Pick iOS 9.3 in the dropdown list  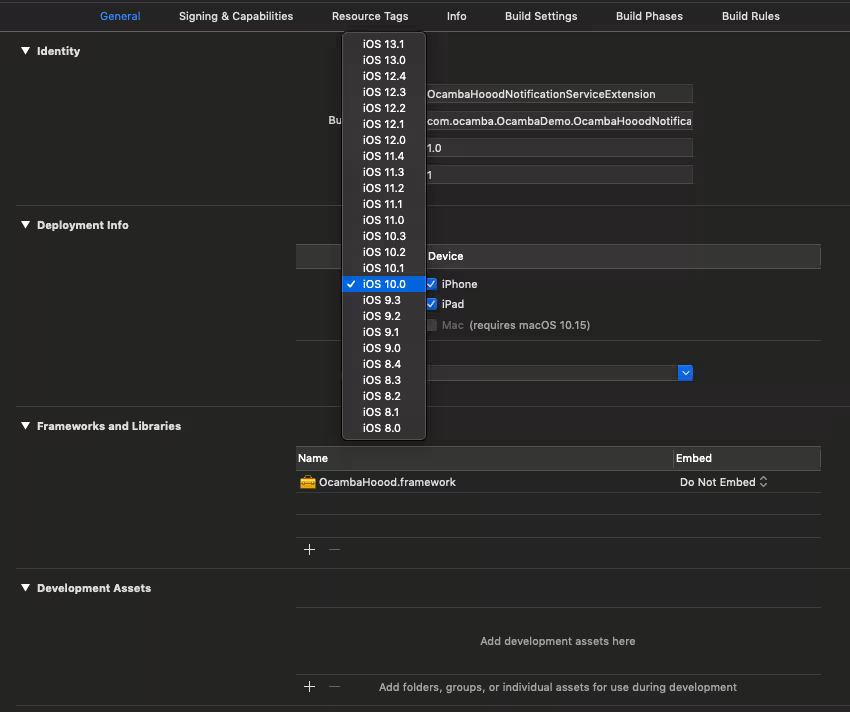point(381,300)
